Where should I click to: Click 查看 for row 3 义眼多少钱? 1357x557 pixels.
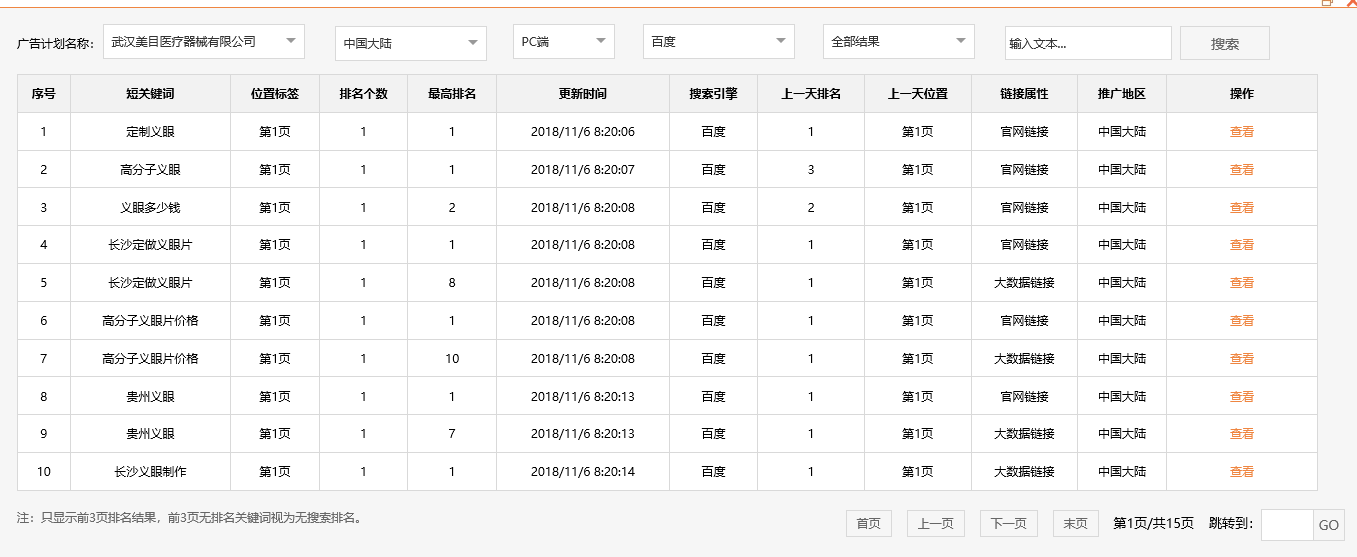(x=1242, y=208)
